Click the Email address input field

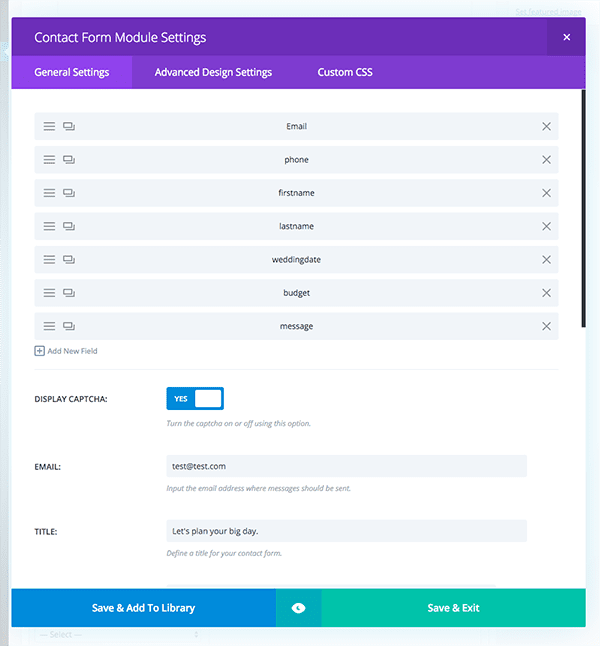click(346, 466)
